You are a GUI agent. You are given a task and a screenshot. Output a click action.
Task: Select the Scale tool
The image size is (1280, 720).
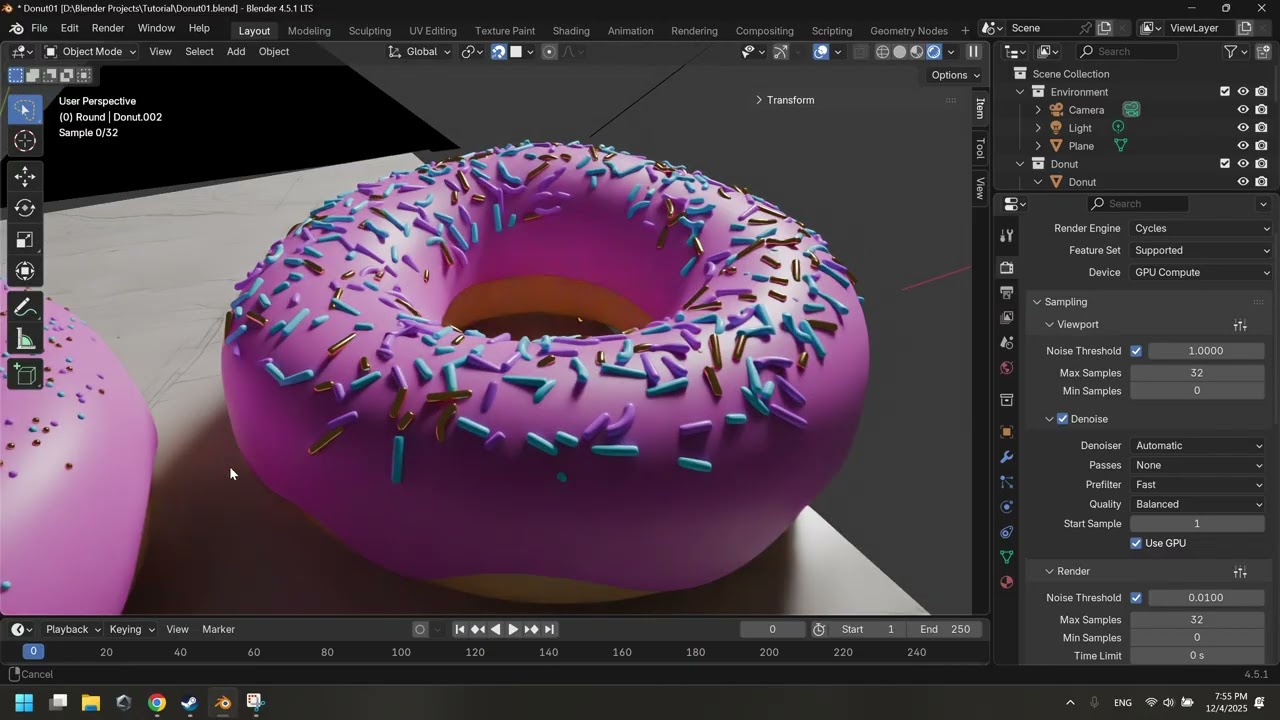pyautogui.click(x=25, y=240)
